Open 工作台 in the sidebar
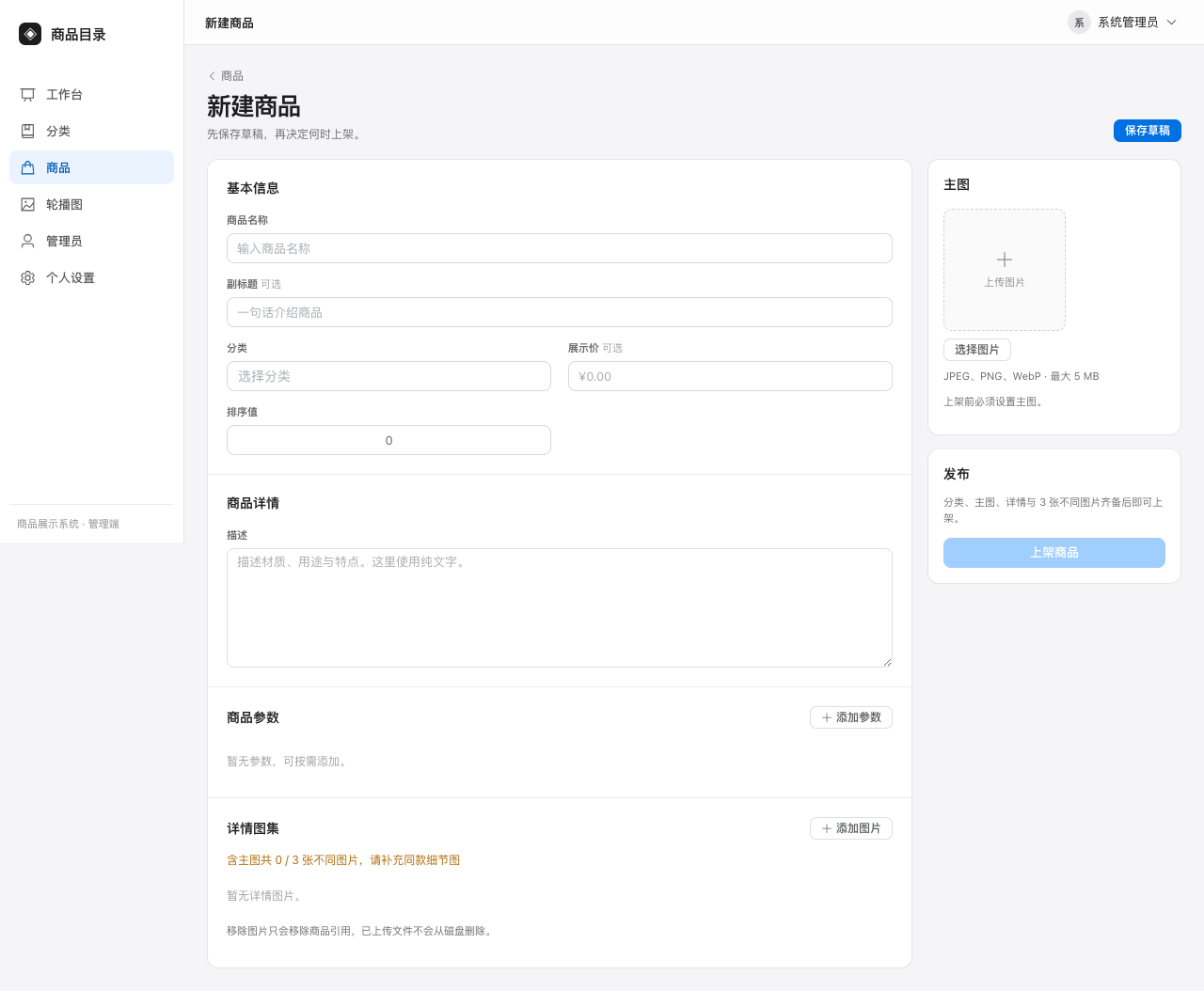1204x991 pixels. (x=92, y=95)
